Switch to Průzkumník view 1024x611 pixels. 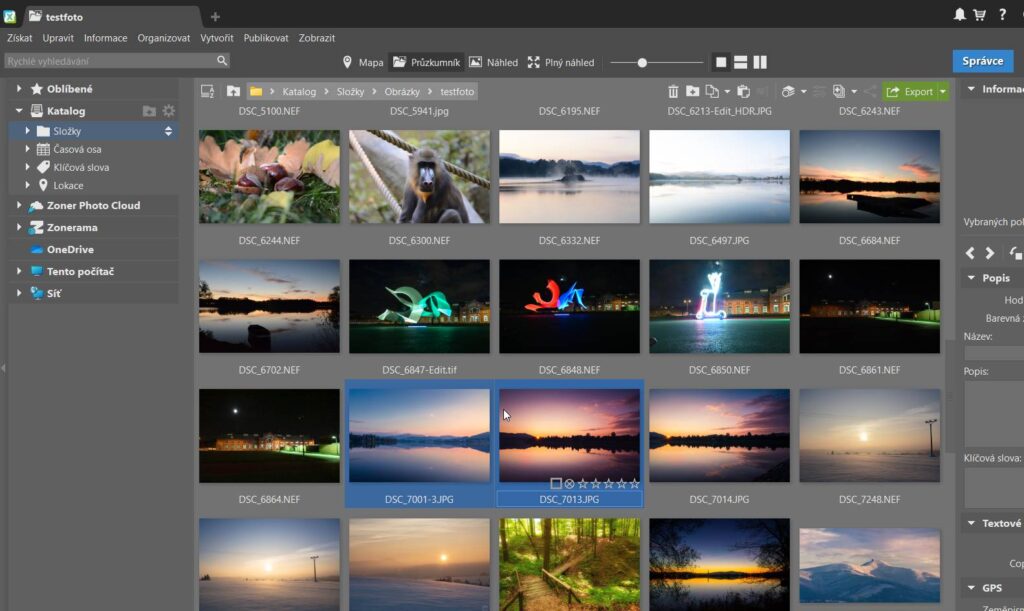coord(426,62)
